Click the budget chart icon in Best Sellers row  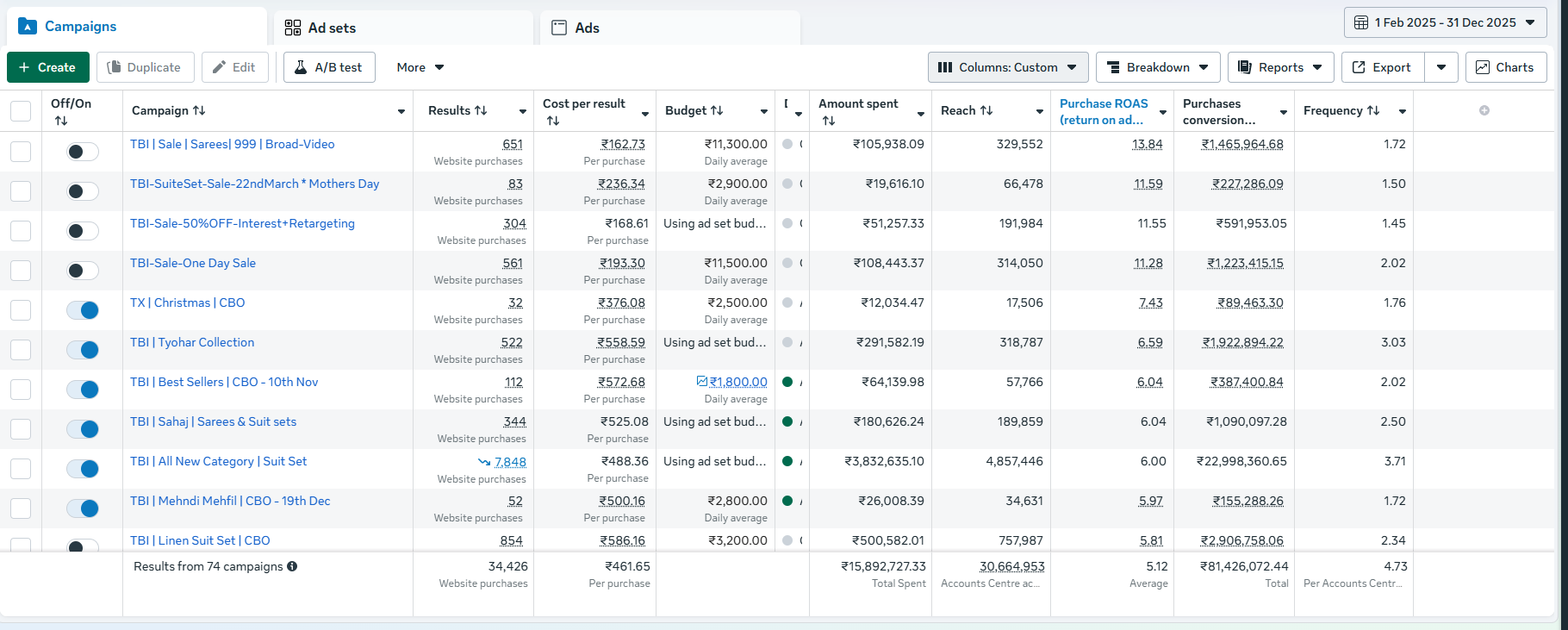701,382
